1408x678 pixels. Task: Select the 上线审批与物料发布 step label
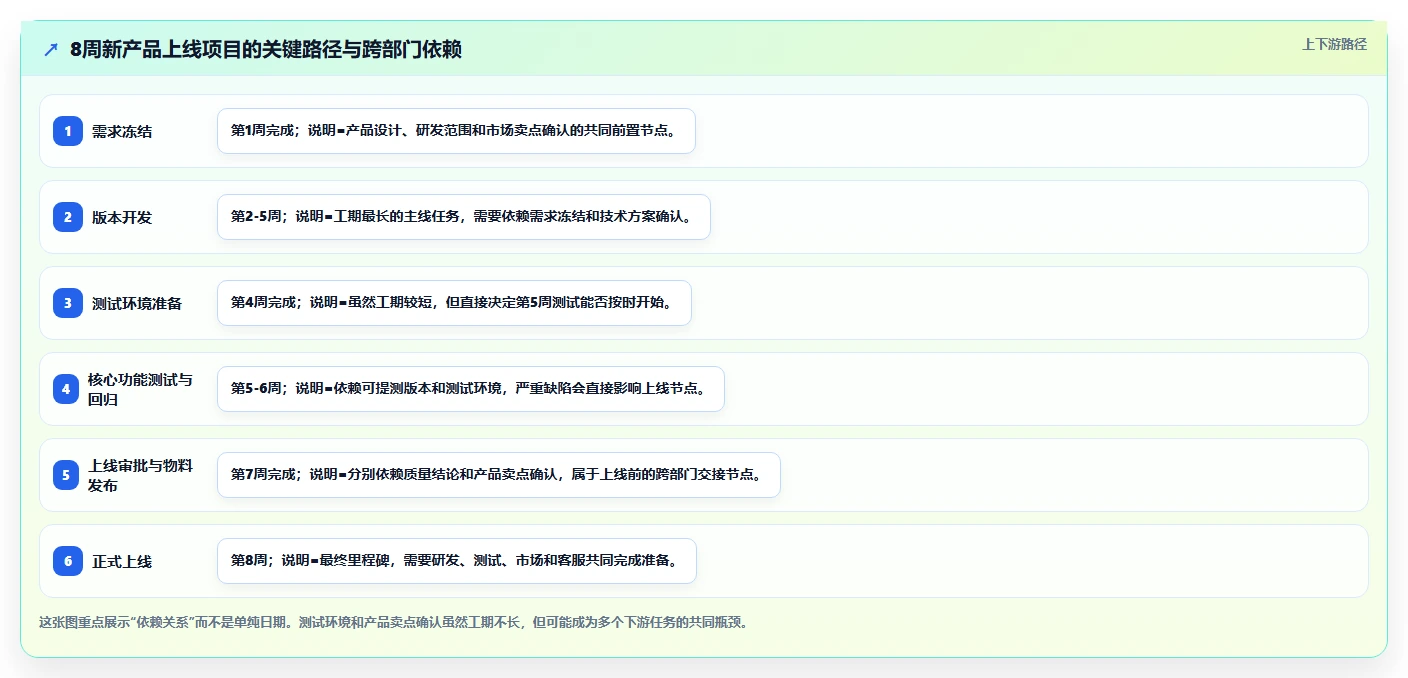[140, 475]
